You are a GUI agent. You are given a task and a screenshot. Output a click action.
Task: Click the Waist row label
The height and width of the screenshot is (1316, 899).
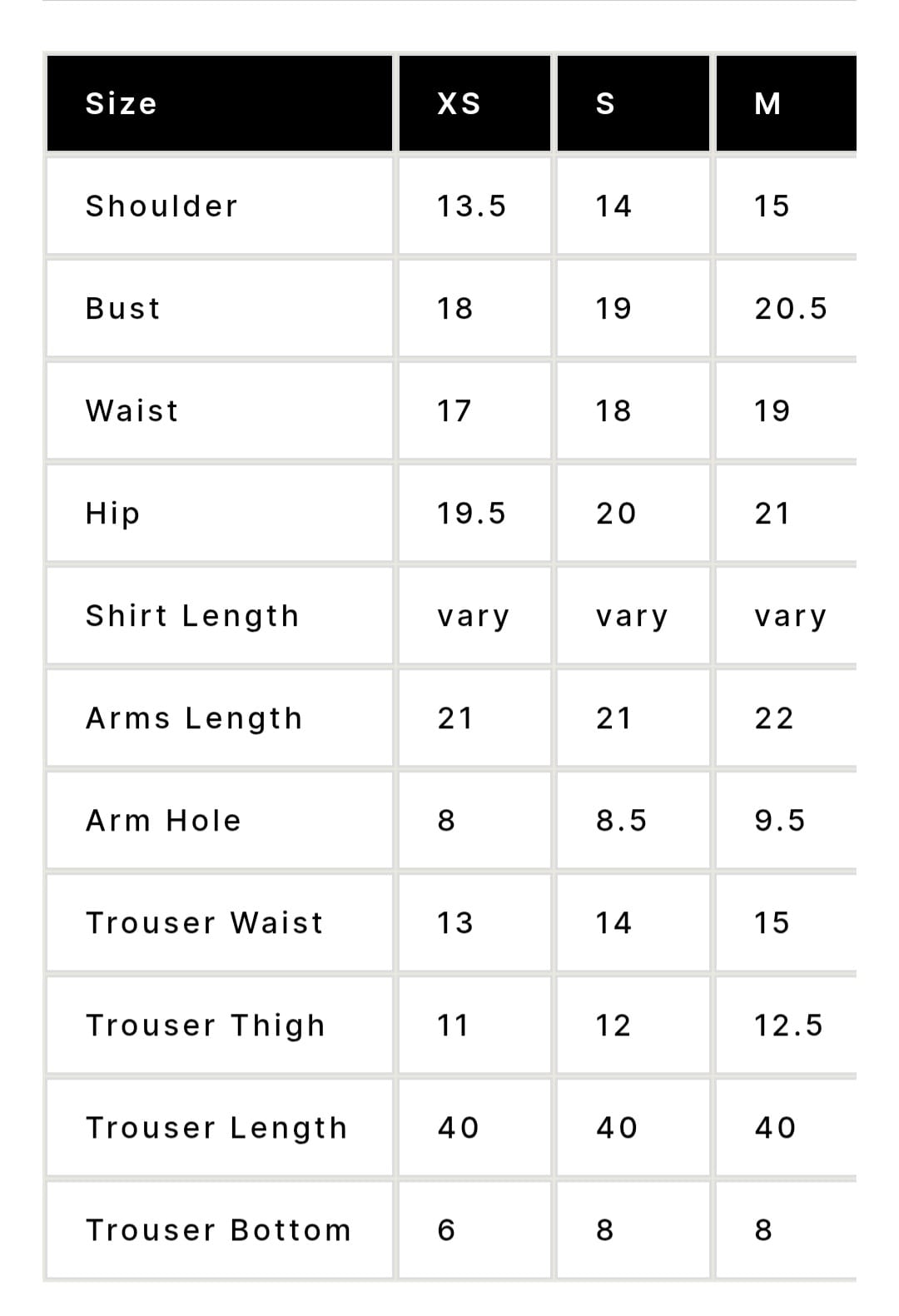(x=132, y=410)
